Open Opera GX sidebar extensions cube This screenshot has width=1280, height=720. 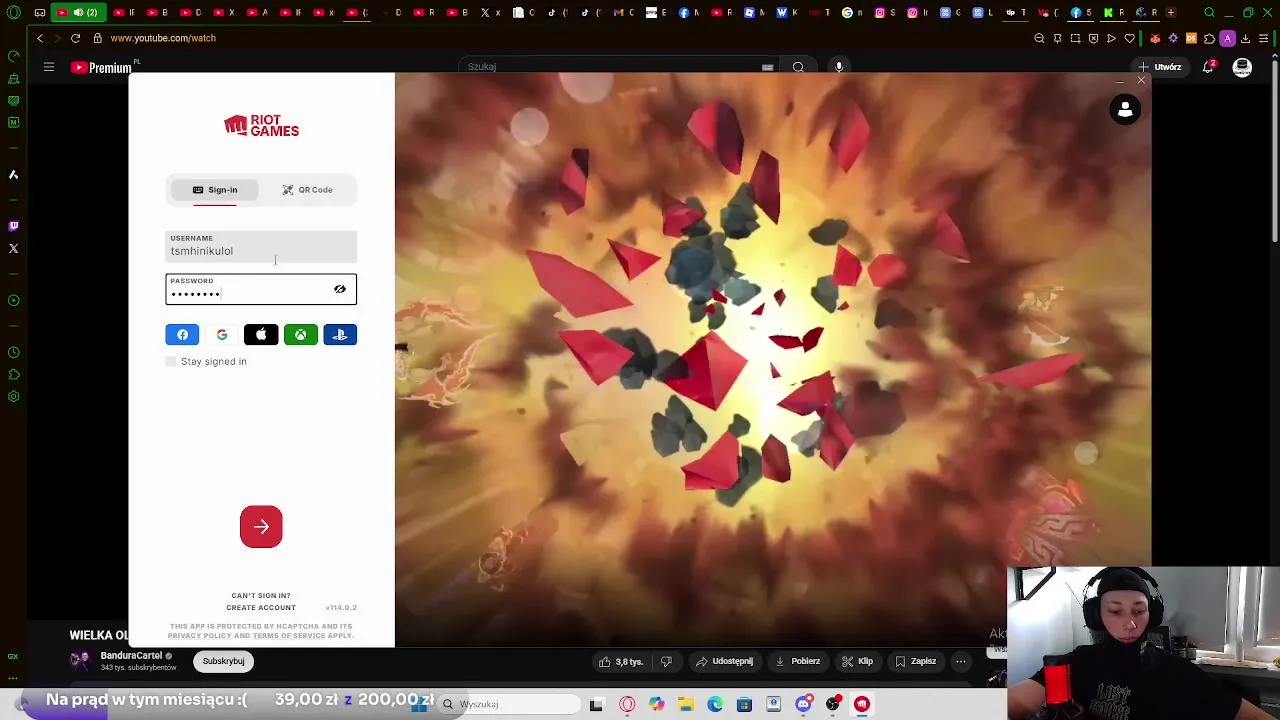(x=13, y=374)
